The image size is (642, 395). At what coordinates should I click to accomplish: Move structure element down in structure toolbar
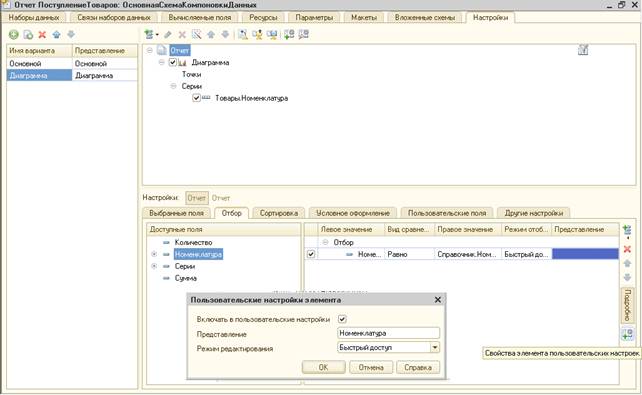click(x=225, y=35)
